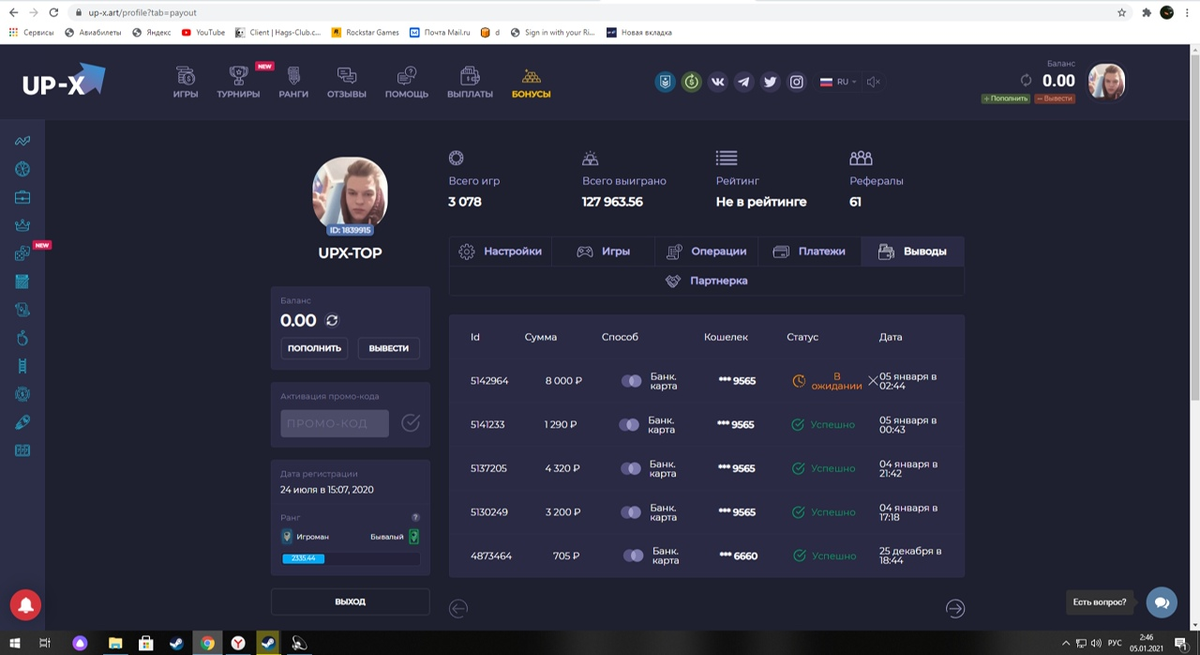Open the ТУРНИРЫ section in the header
The image size is (1200, 655).
pos(238,82)
